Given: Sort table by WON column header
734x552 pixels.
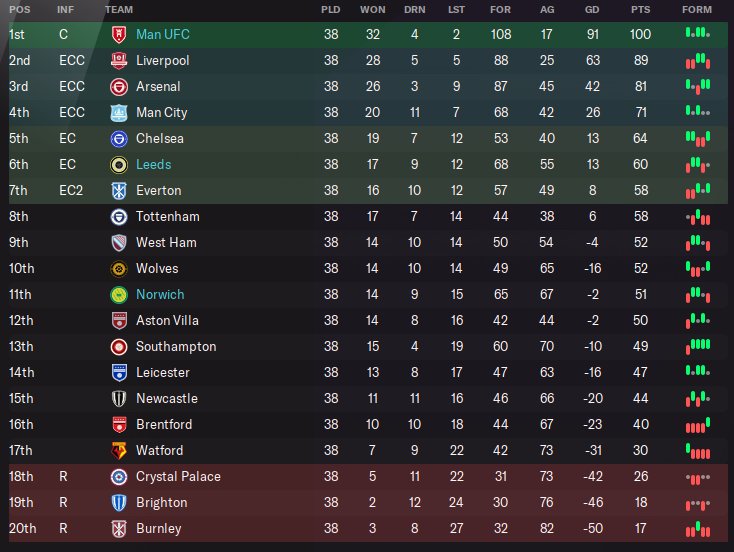Looking at the screenshot, I should (x=372, y=9).
